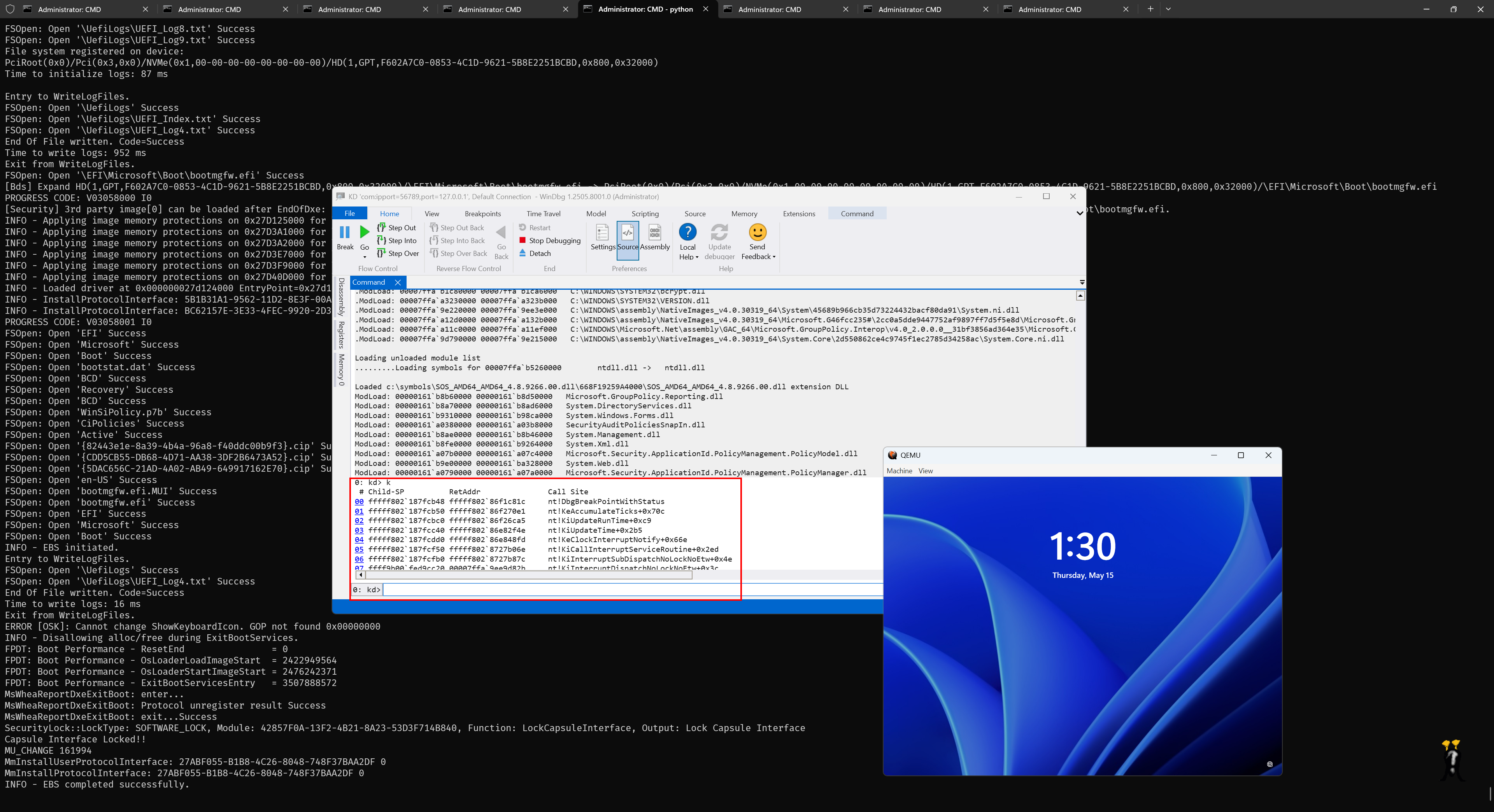Click Step Into in Flow Control
Screen dimensions: 1494x812
pos(397,241)
